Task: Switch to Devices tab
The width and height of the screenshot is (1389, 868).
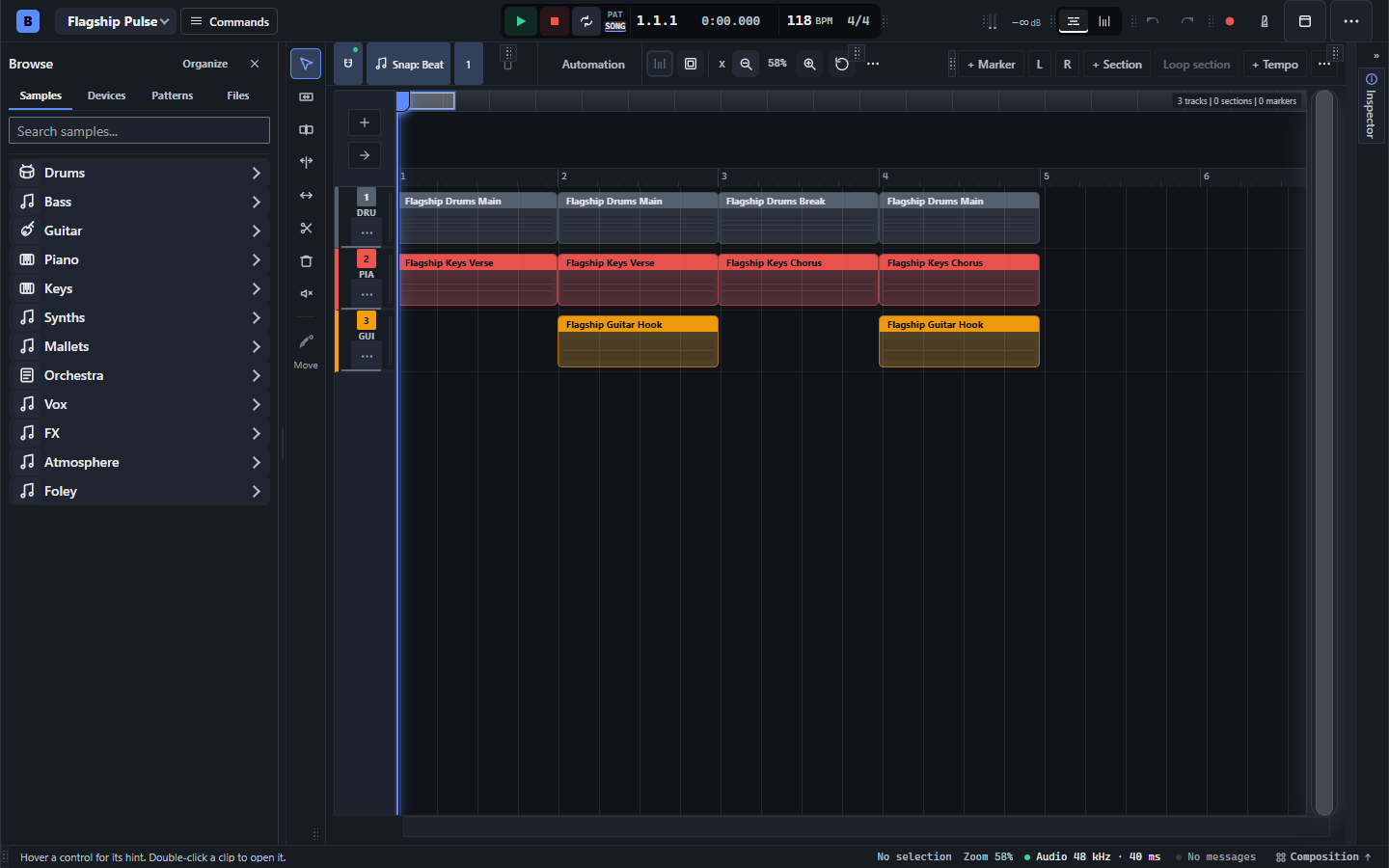Action: point(106,95)
